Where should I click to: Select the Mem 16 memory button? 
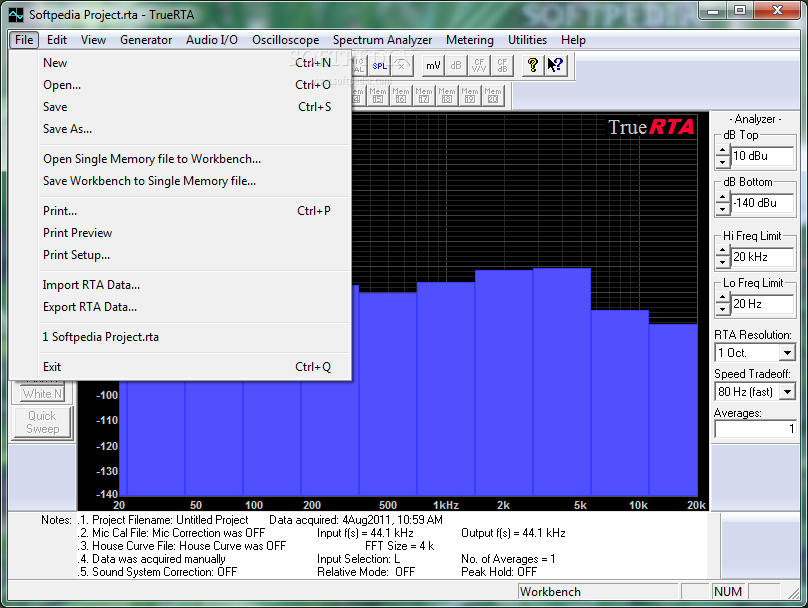pos(401,95)
